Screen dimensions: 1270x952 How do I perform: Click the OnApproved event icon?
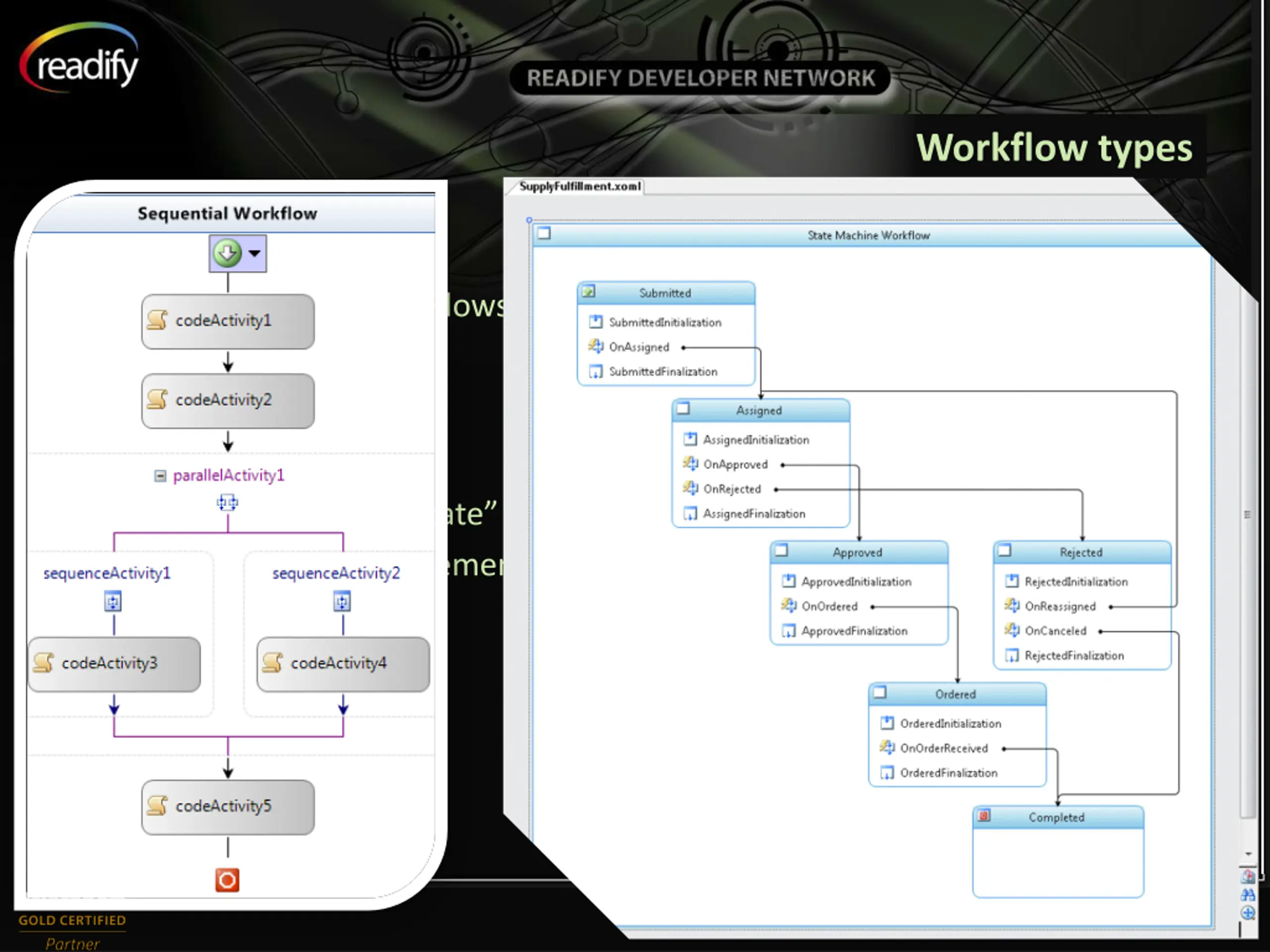tap(690, 464)
